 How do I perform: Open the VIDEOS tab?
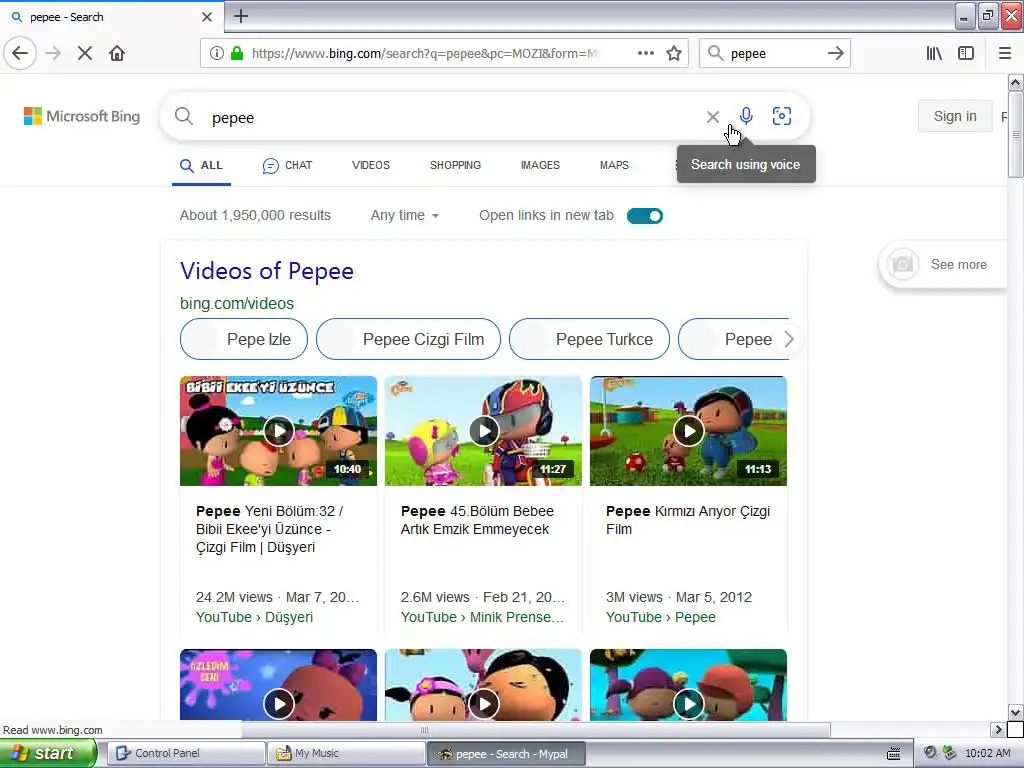[x=370, y=165]
